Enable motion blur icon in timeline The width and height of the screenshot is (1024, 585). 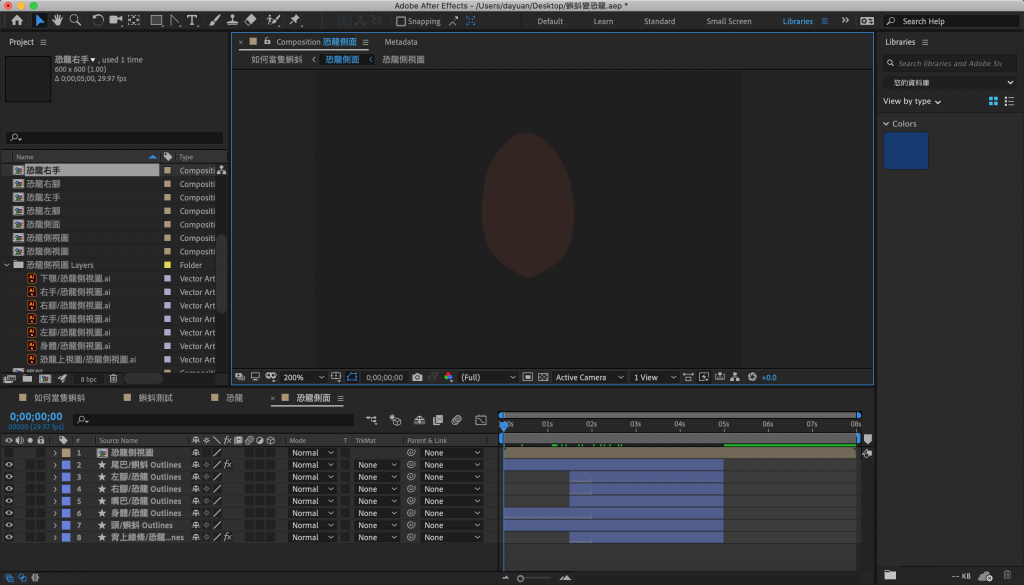pos(456,420)
